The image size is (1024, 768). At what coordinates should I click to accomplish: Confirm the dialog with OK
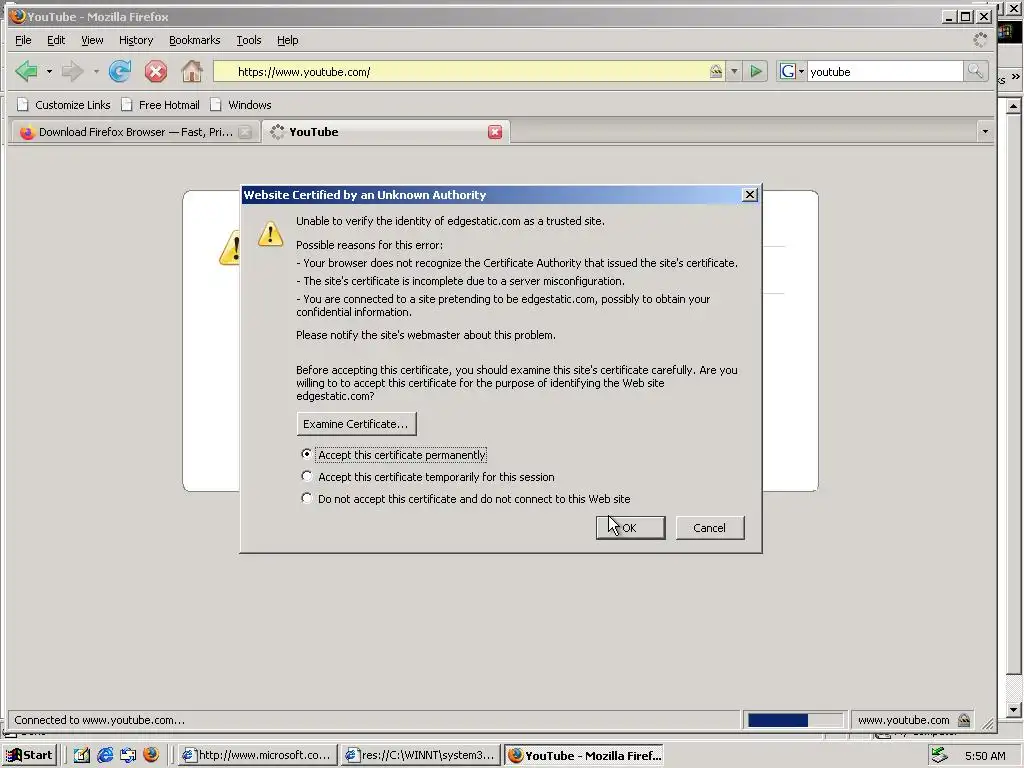coord(630,528)
